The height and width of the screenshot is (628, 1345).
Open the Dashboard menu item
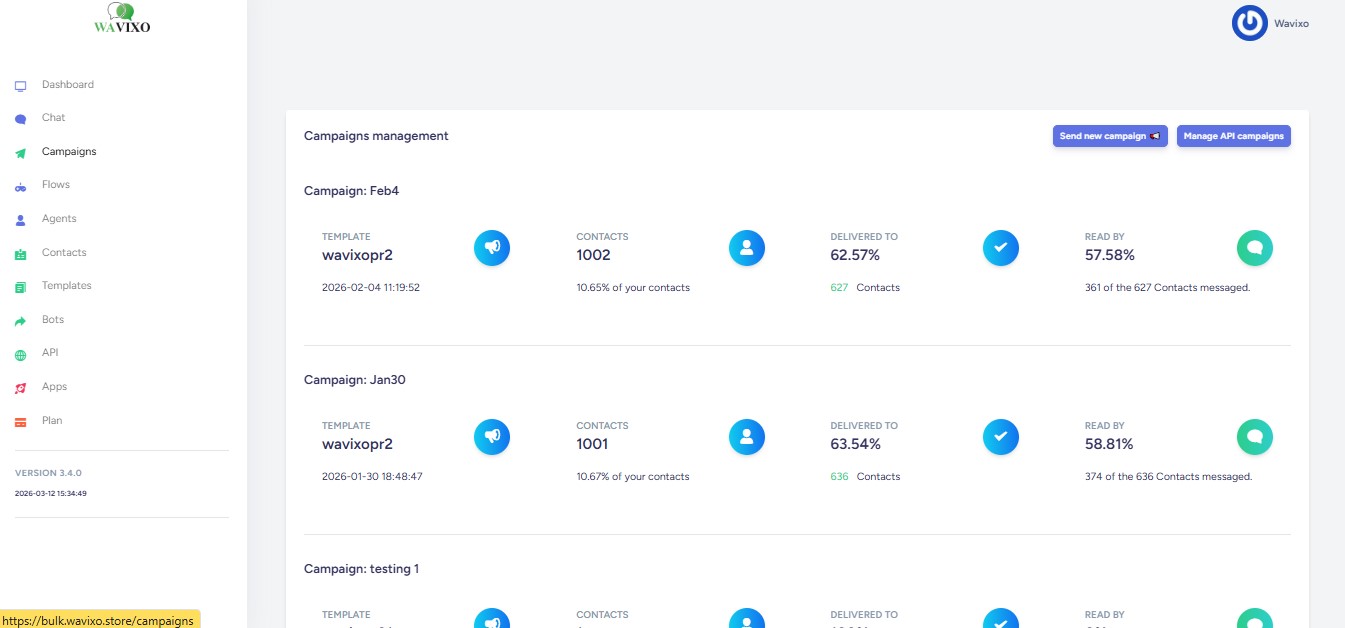coord(67,85)
